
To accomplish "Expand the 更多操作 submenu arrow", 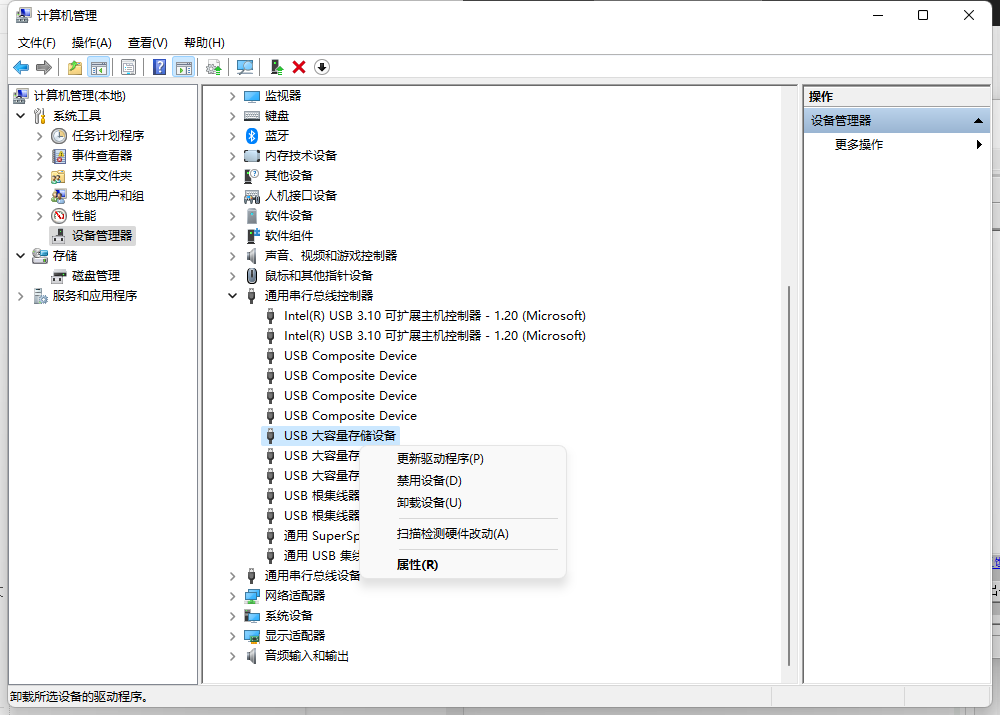I will tap(979, 145).
